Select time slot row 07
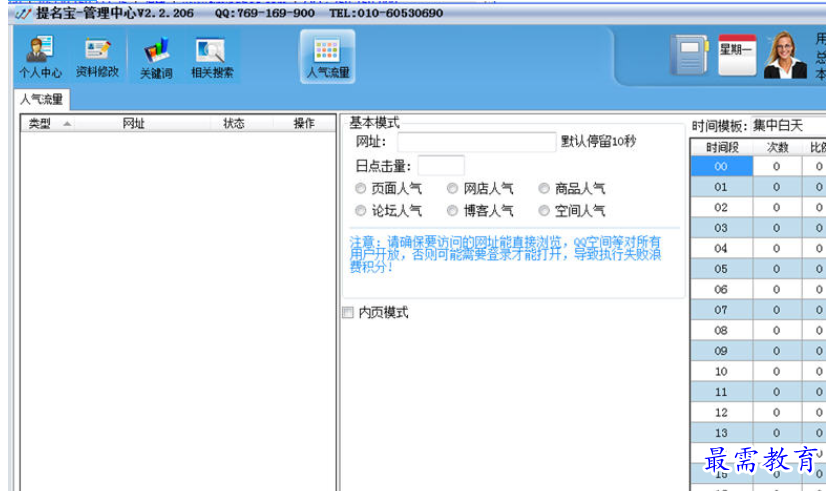 pyautogui.click(x=721, y=310)
